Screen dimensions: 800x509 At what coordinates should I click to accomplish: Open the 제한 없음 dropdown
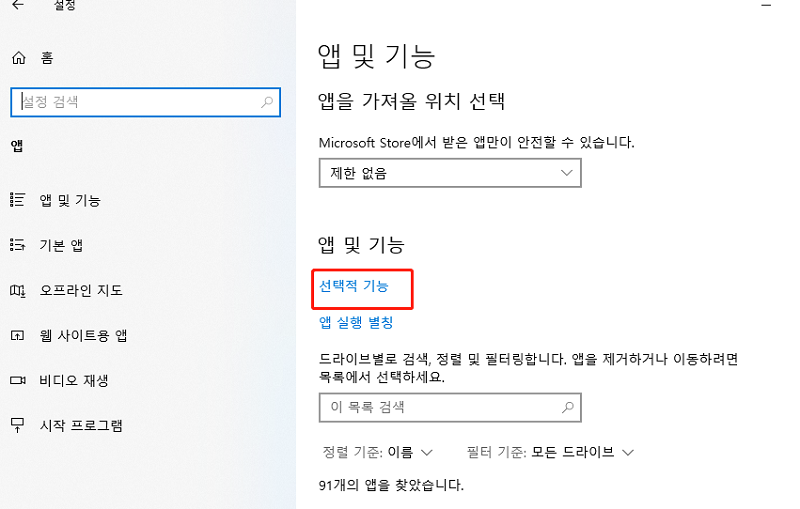449,173
